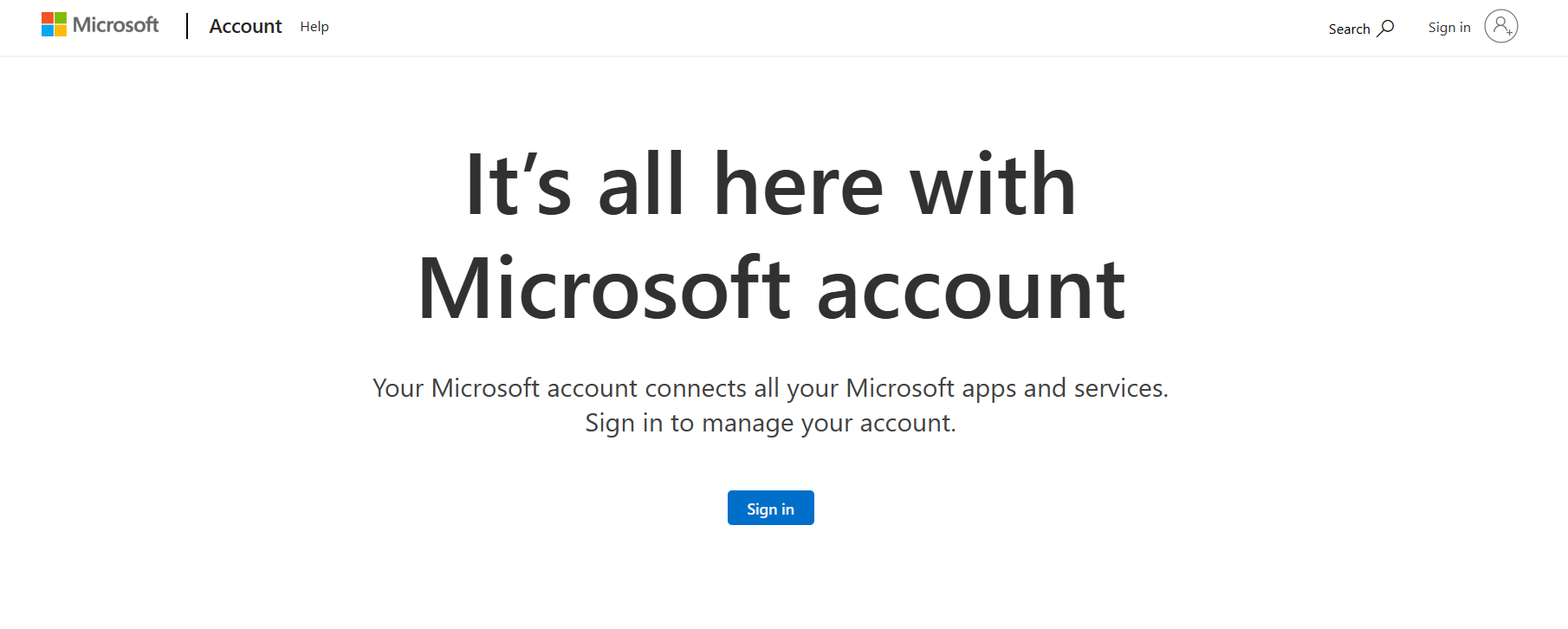Screen dimensions: 1568x629
Task: Click the Microsoft wordmark to go home
Action: [x=114, y=24]
